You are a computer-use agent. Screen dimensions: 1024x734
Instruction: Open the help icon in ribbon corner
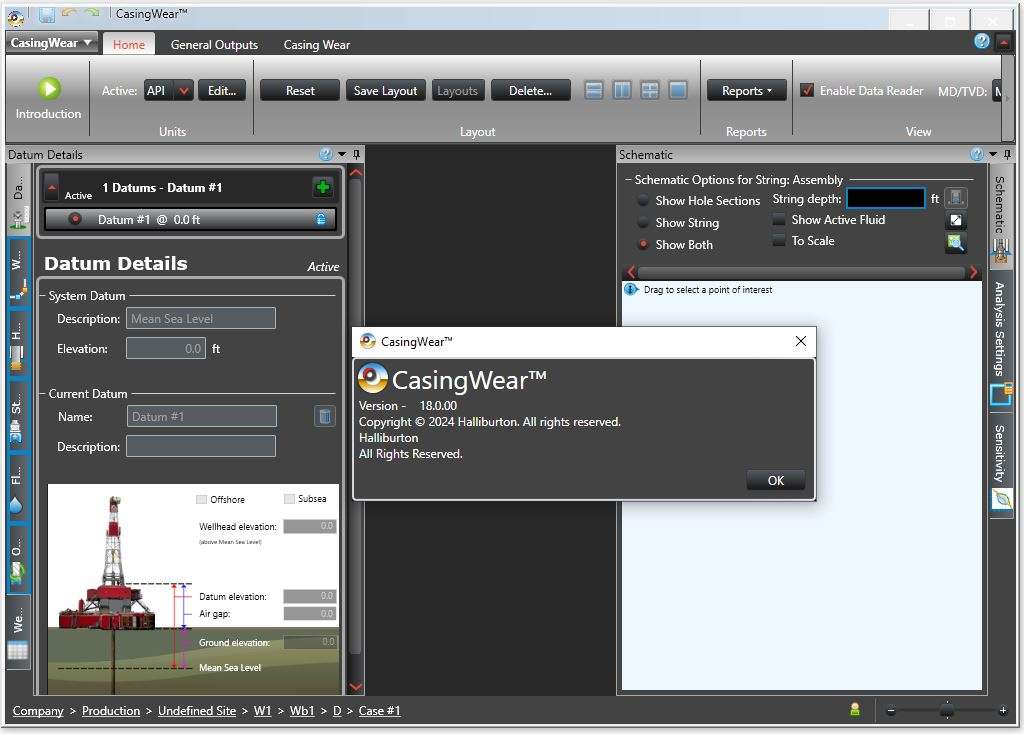click(x=981, y=42)
